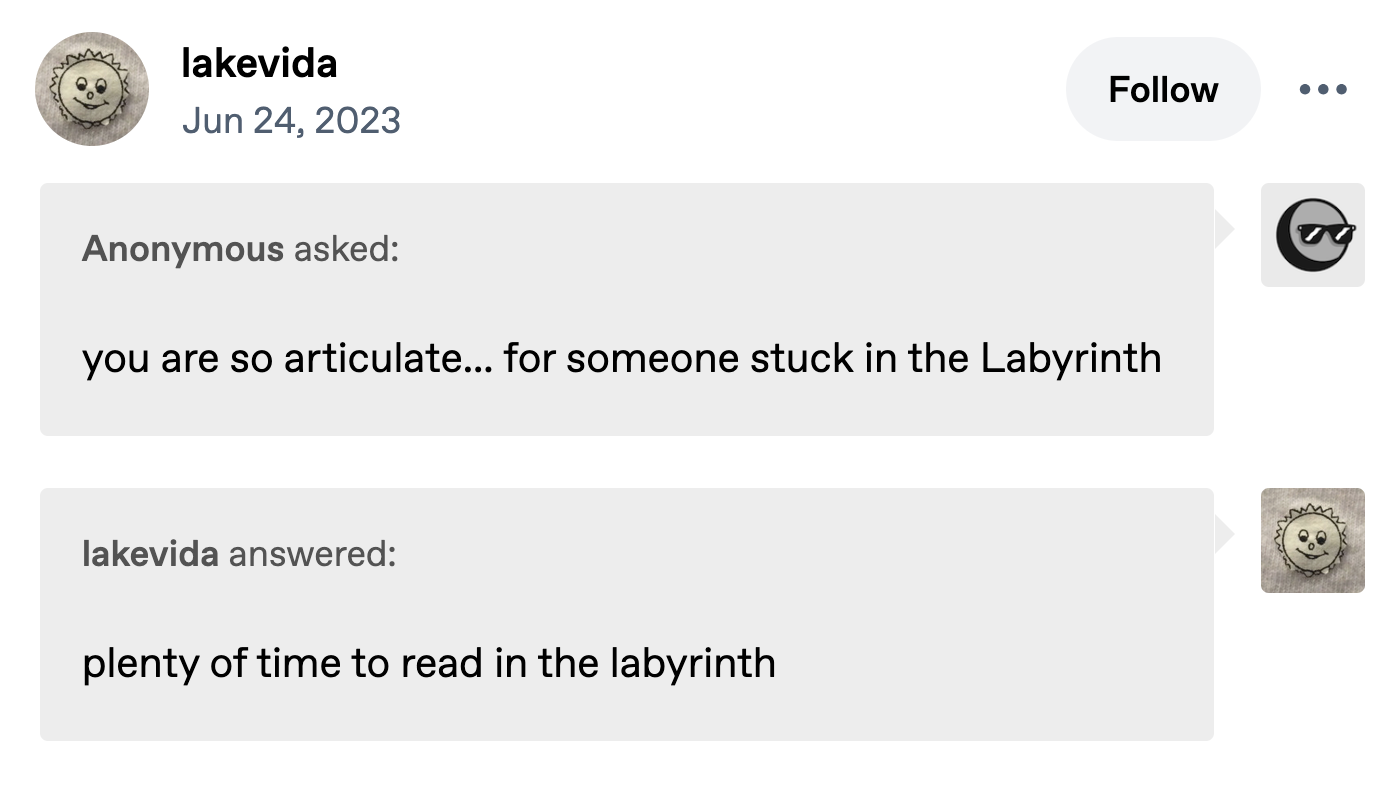Click the word "answered:" in the reply

[312, 553]
